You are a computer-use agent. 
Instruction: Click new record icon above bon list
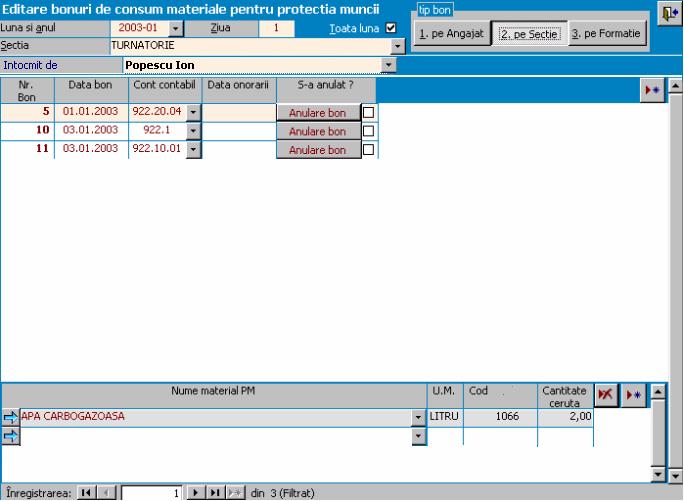(x=652, y=89)
